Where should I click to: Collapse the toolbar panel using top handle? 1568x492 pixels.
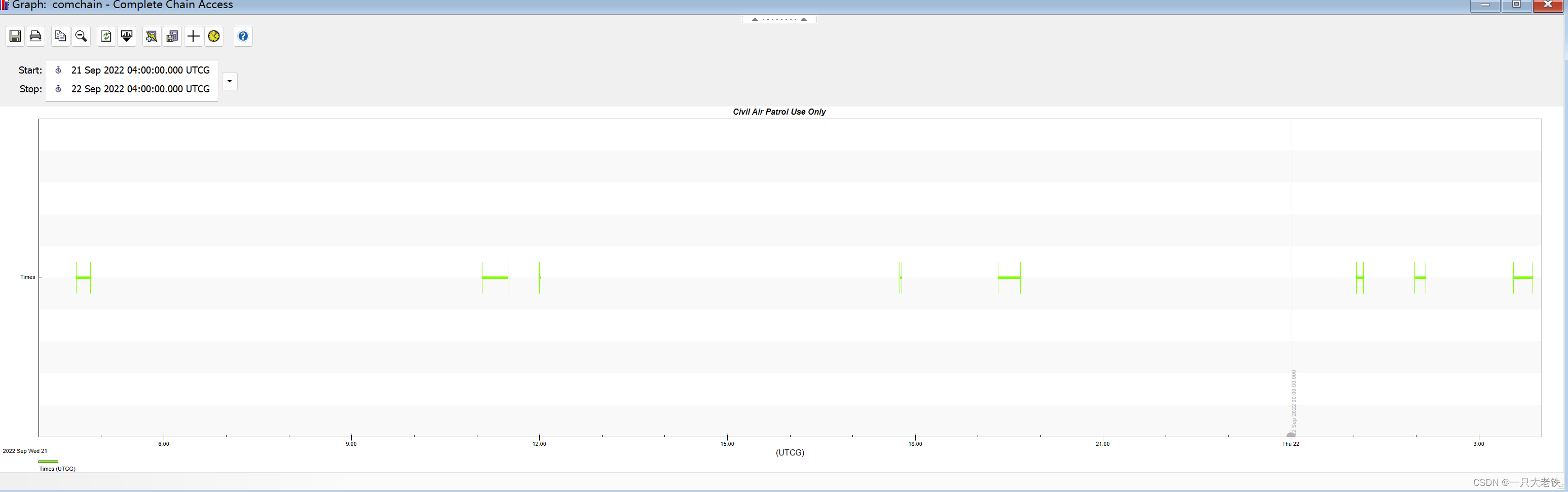pyautogui.click(x=779, y=19)
